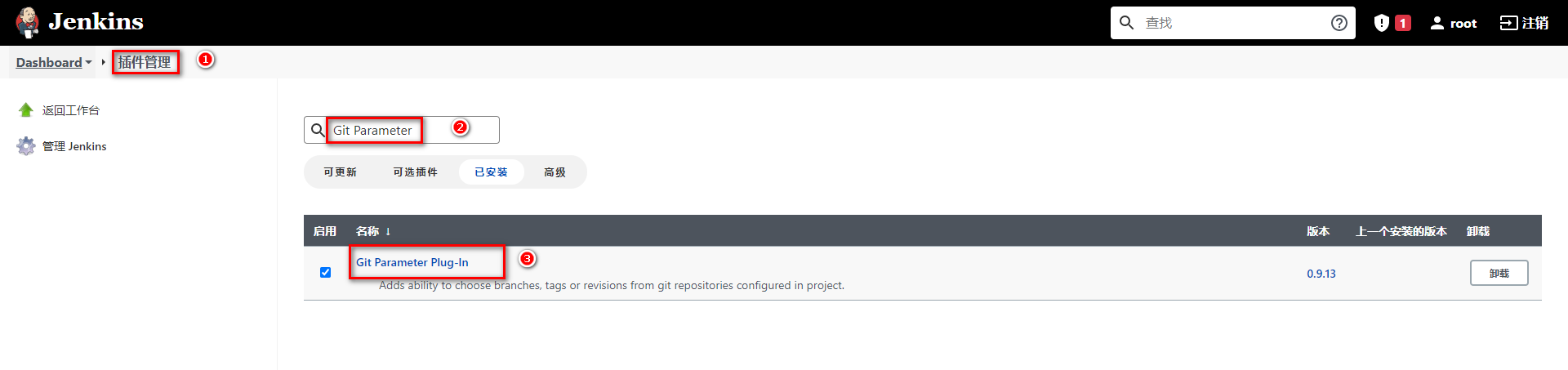Open the Git Parameter Plug-In link
The height and width of the screenshot is (370, 1568).
point(412,262)
